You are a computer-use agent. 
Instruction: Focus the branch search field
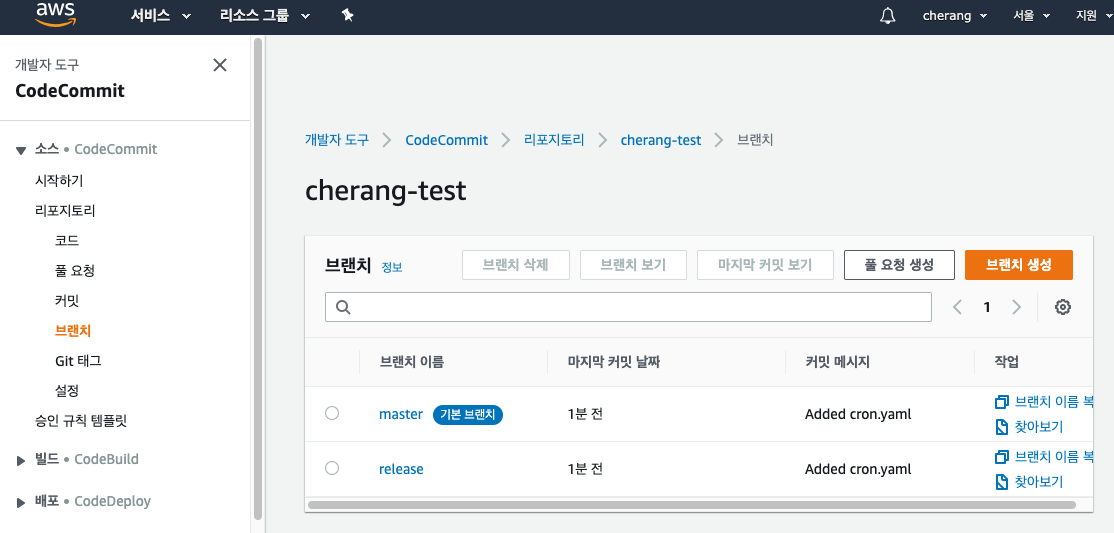click(628, 307)
